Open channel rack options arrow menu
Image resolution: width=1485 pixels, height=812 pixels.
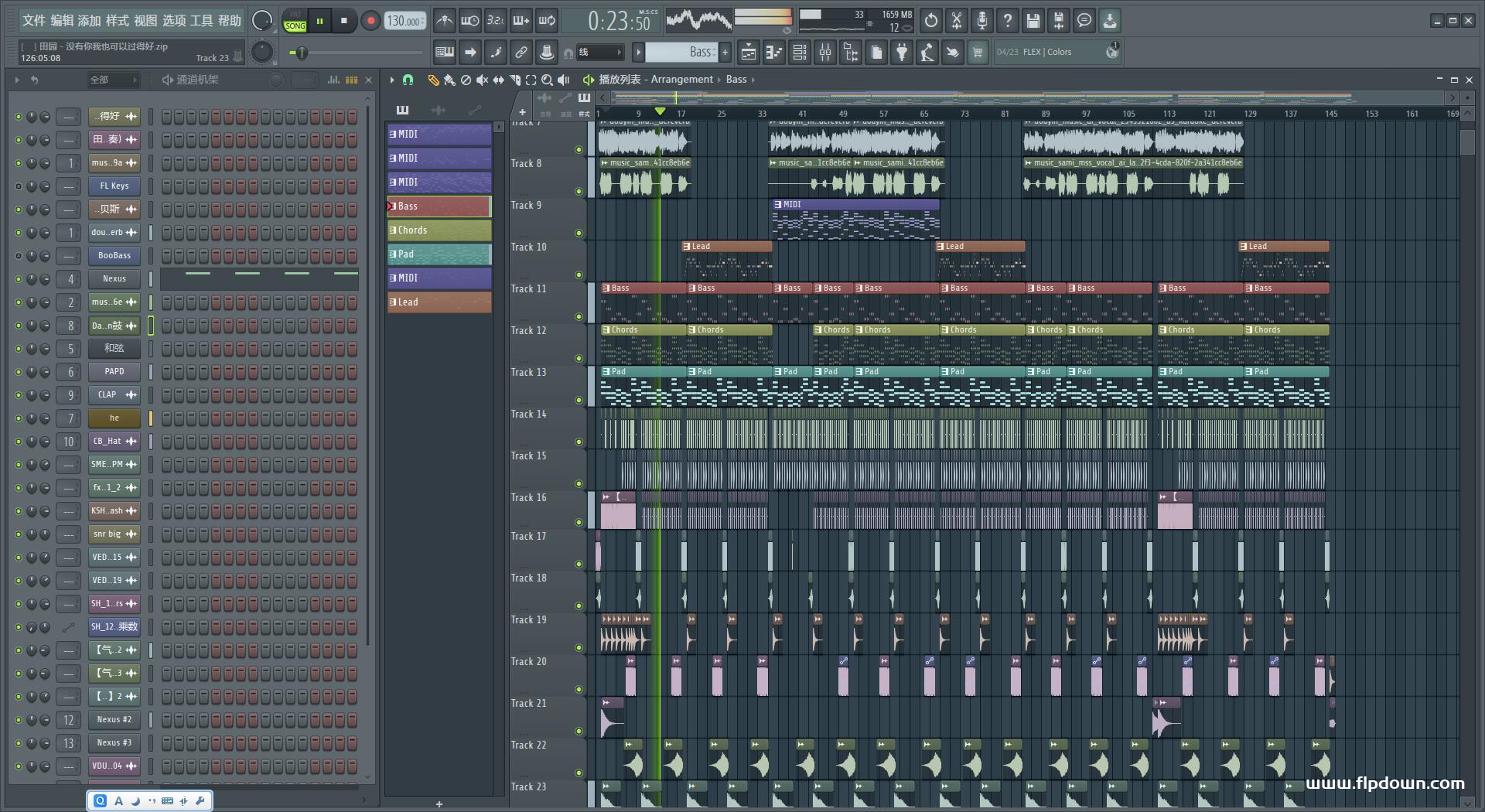click(x=16, y=80)
